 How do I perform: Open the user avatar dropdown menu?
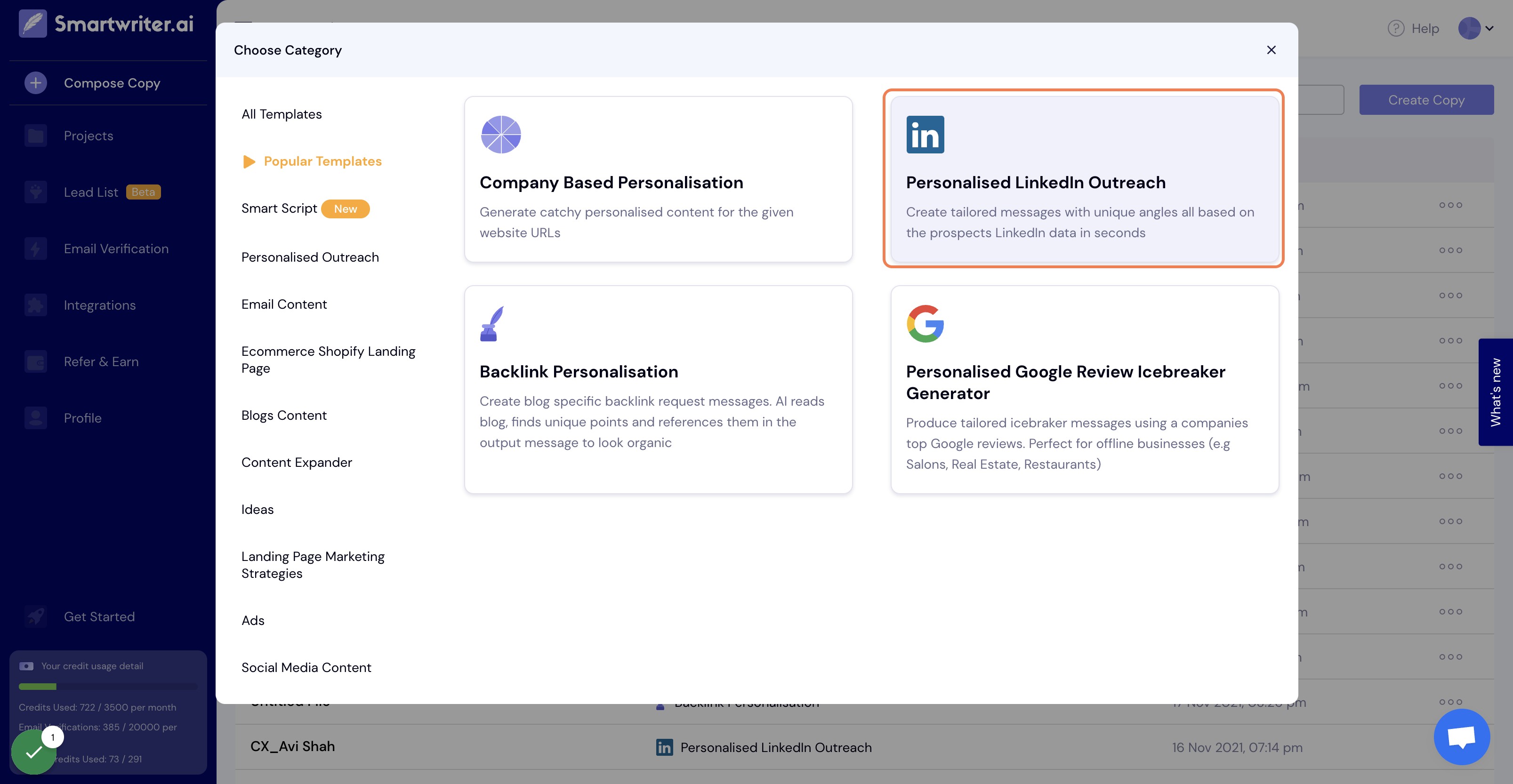(x=1476, y=28)
